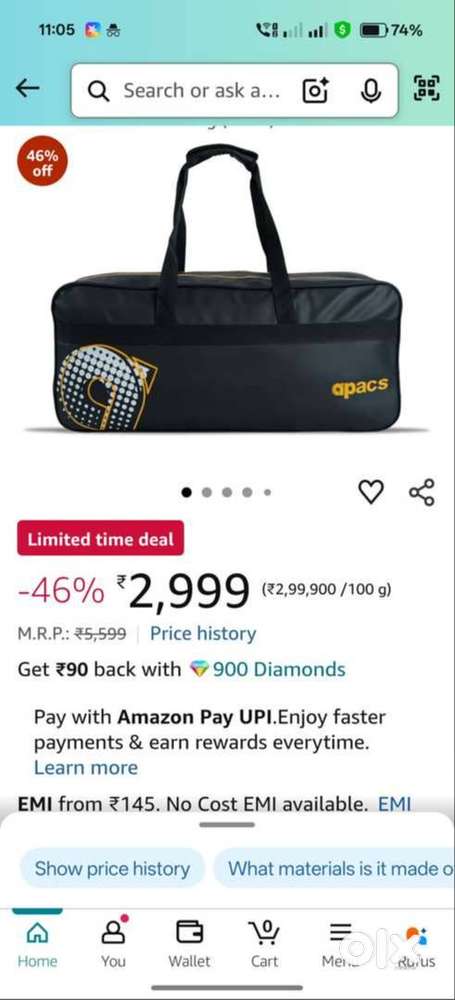Select the Home tab
Image resolution: width=455 pixels, height=1000 pixels.
(x=37, y=943)
